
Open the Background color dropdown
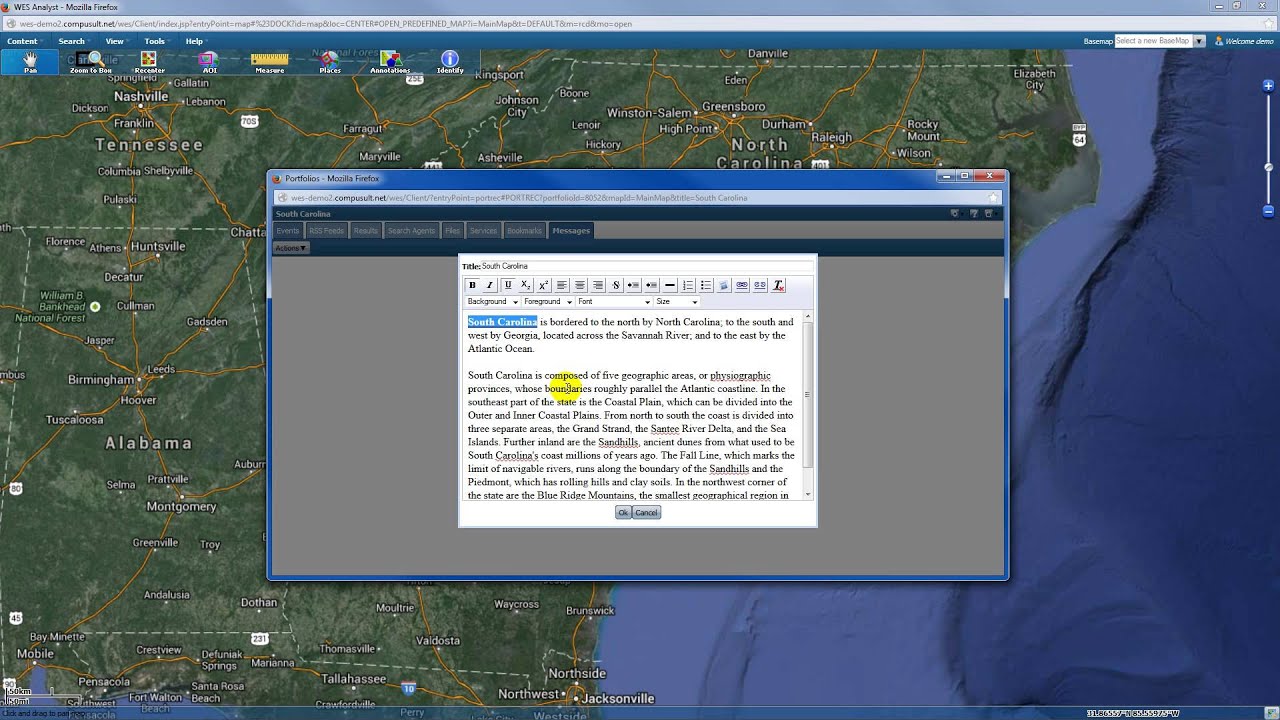(492, 301)
